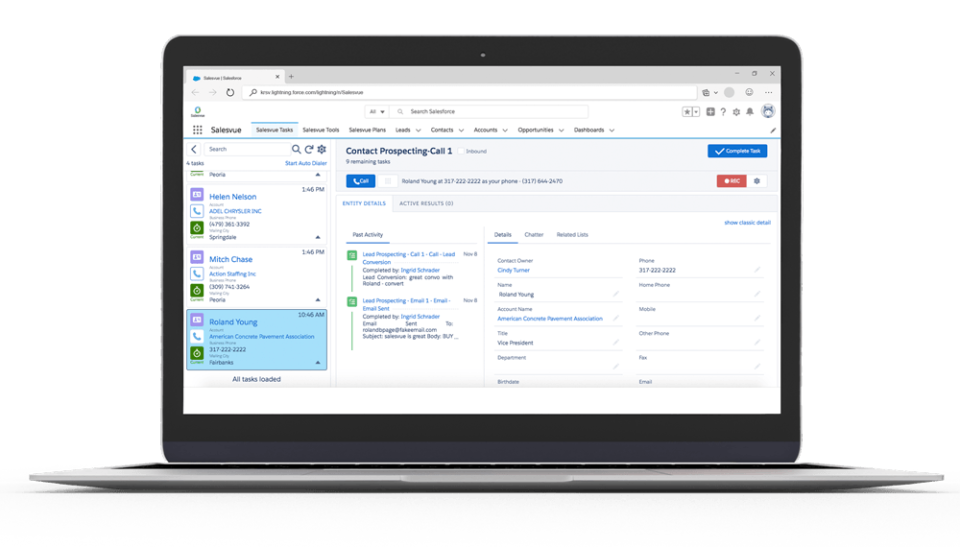The image size is (960, 547).
Task: Edit the Title field pencil
Action: point(616,342)
